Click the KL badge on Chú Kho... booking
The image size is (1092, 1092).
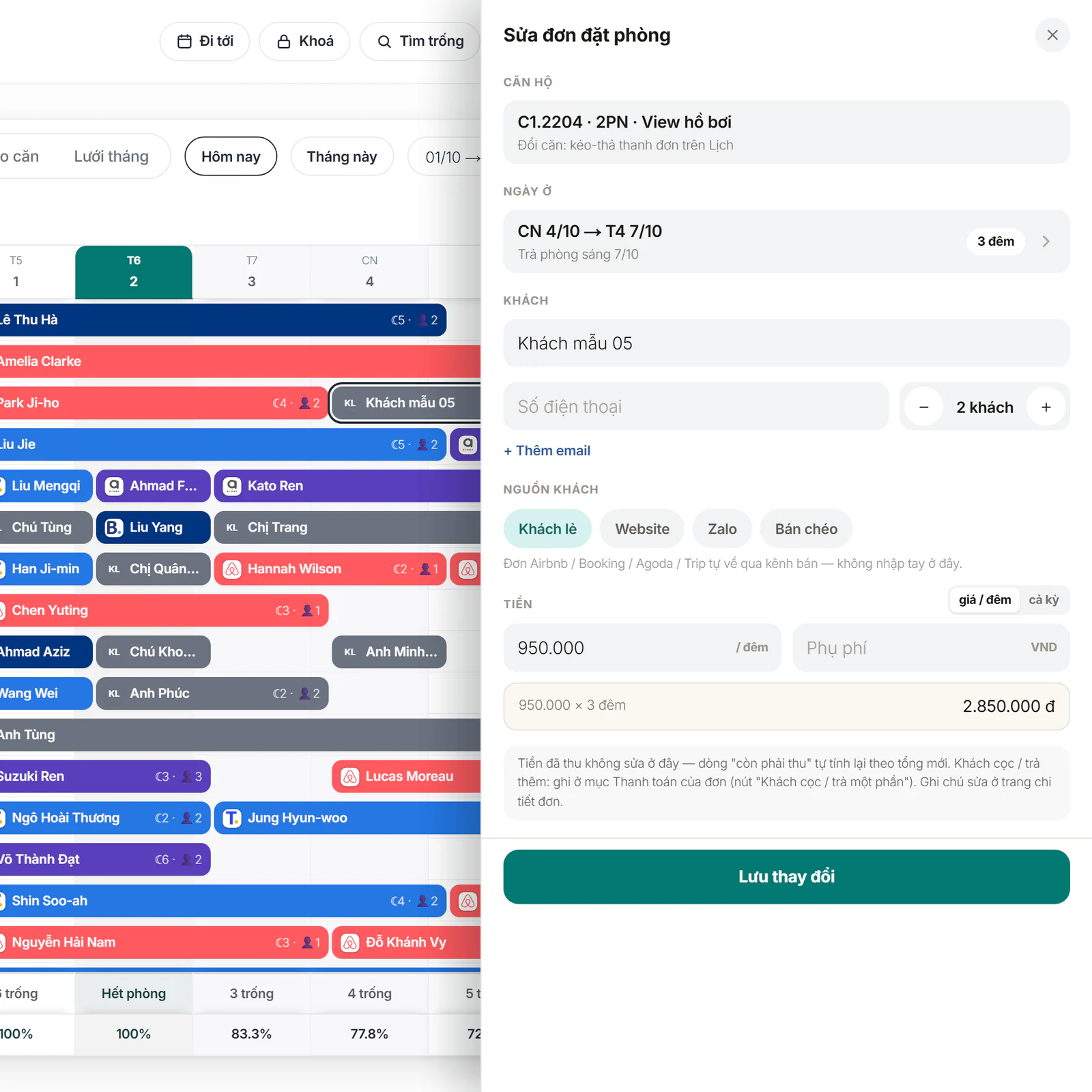tap(114, 652)
